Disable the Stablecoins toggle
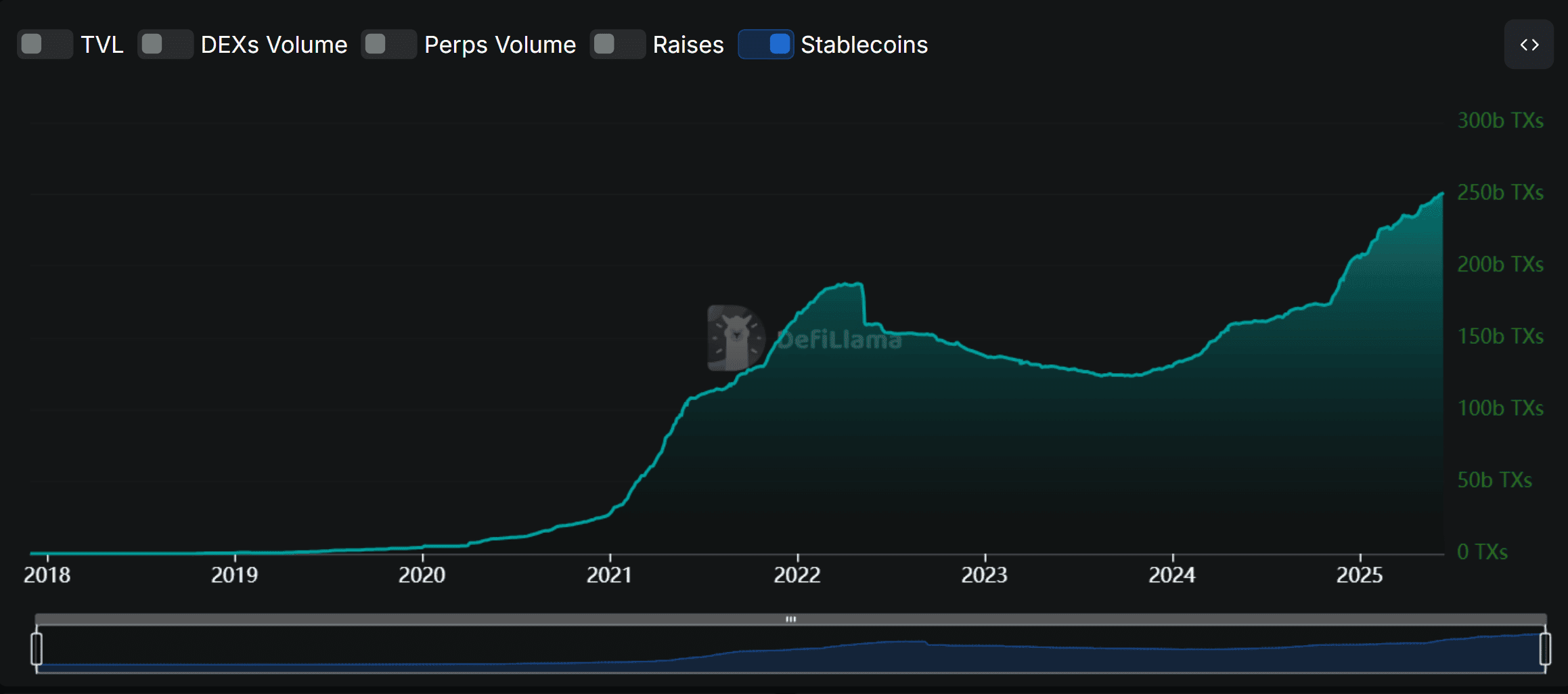1568x694 pixels. pos(765,45)
